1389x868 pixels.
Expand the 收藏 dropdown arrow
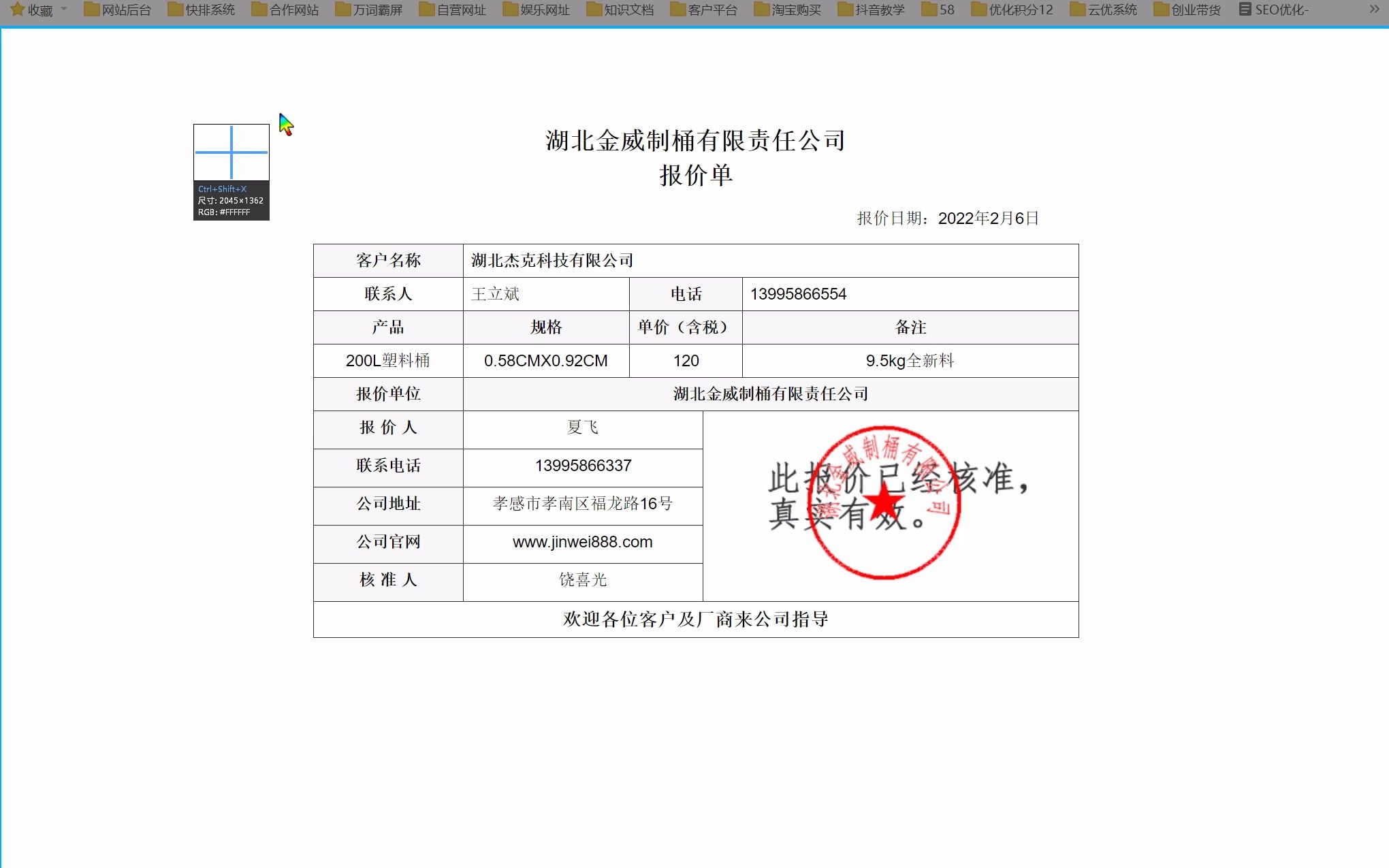[64, 9]
